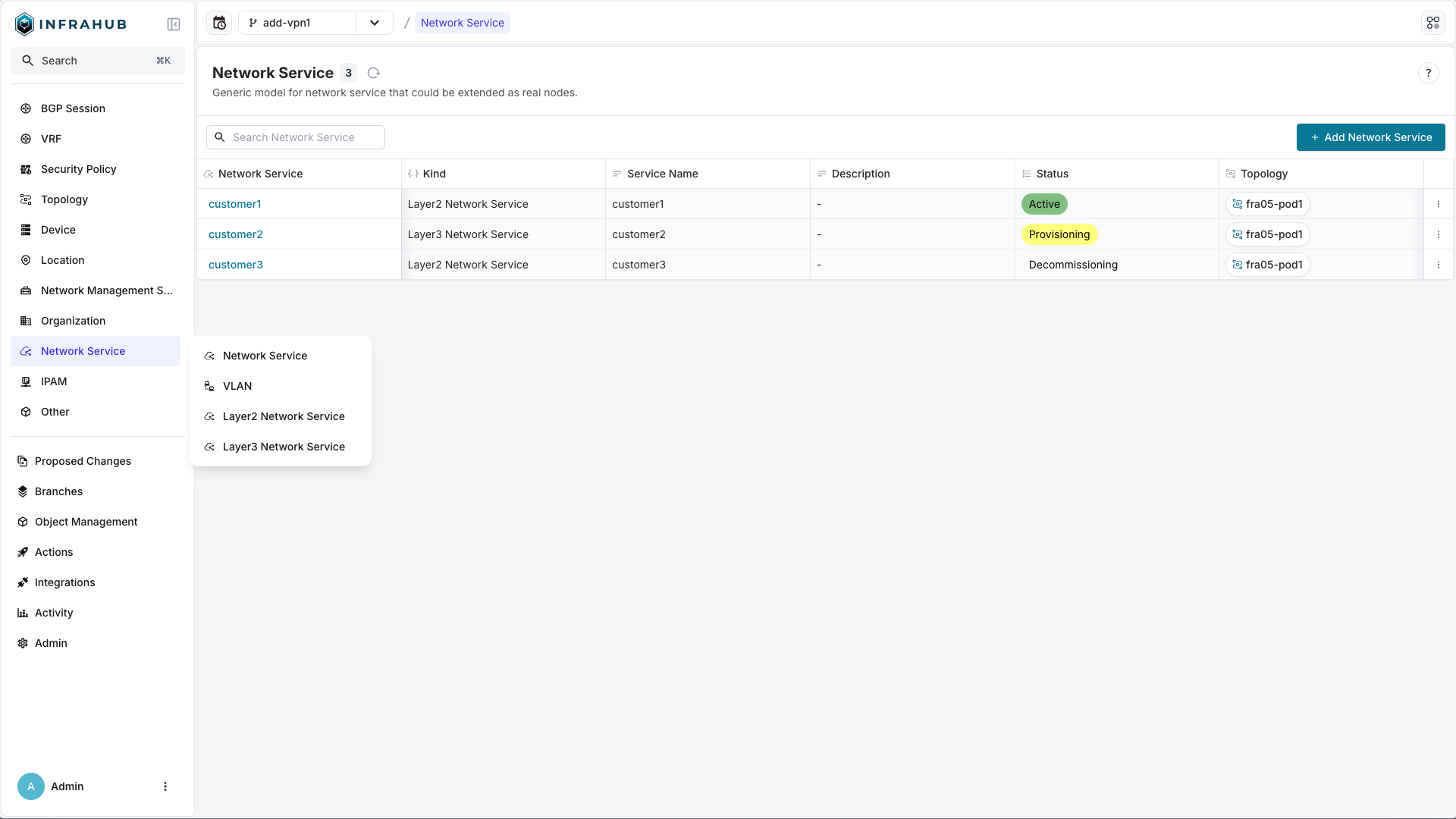The image size is (1456, 819).
Task: Open fra05-pod1 topology for customer1
Action: (1267, 204)
